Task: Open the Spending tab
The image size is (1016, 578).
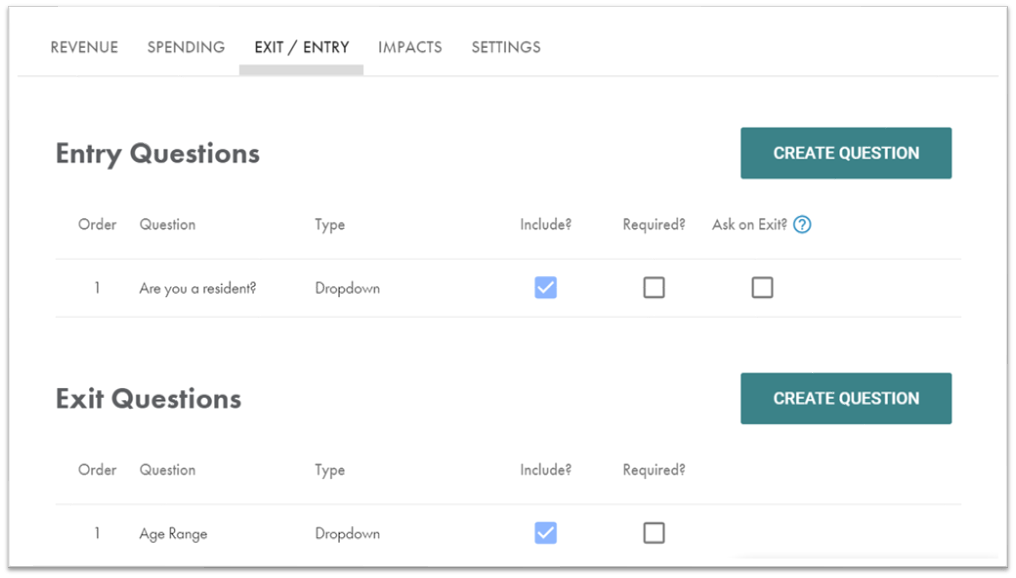Action: [x=186, y=47]
